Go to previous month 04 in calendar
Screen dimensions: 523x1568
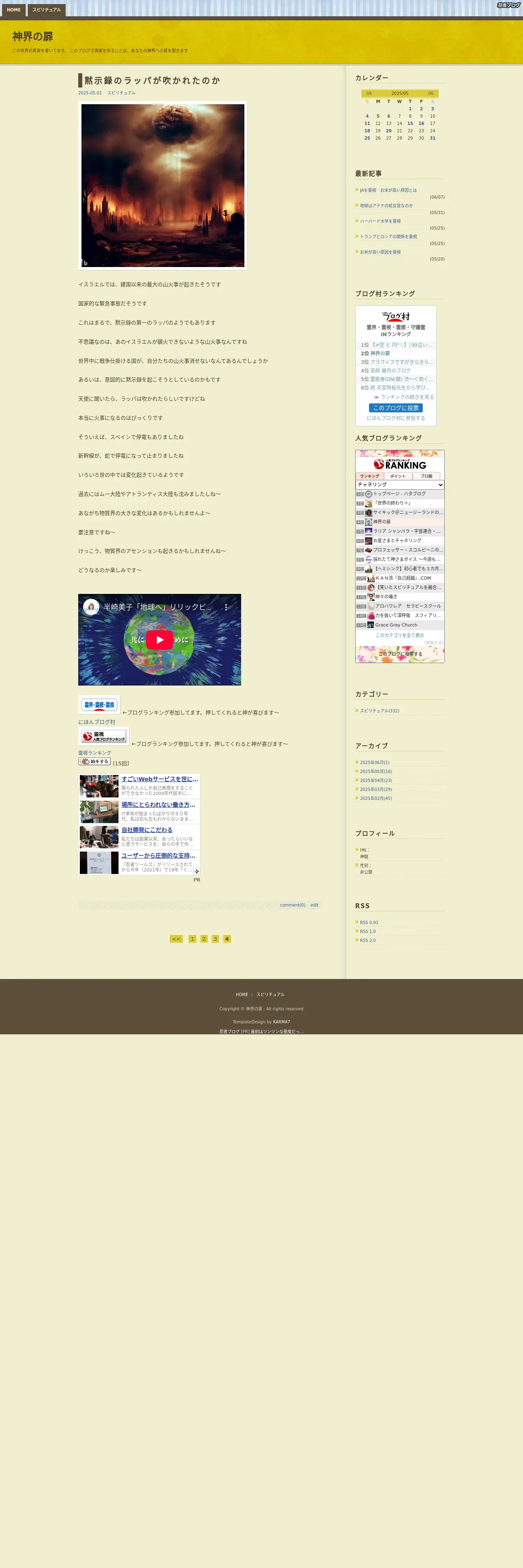(x=369, y=94)
